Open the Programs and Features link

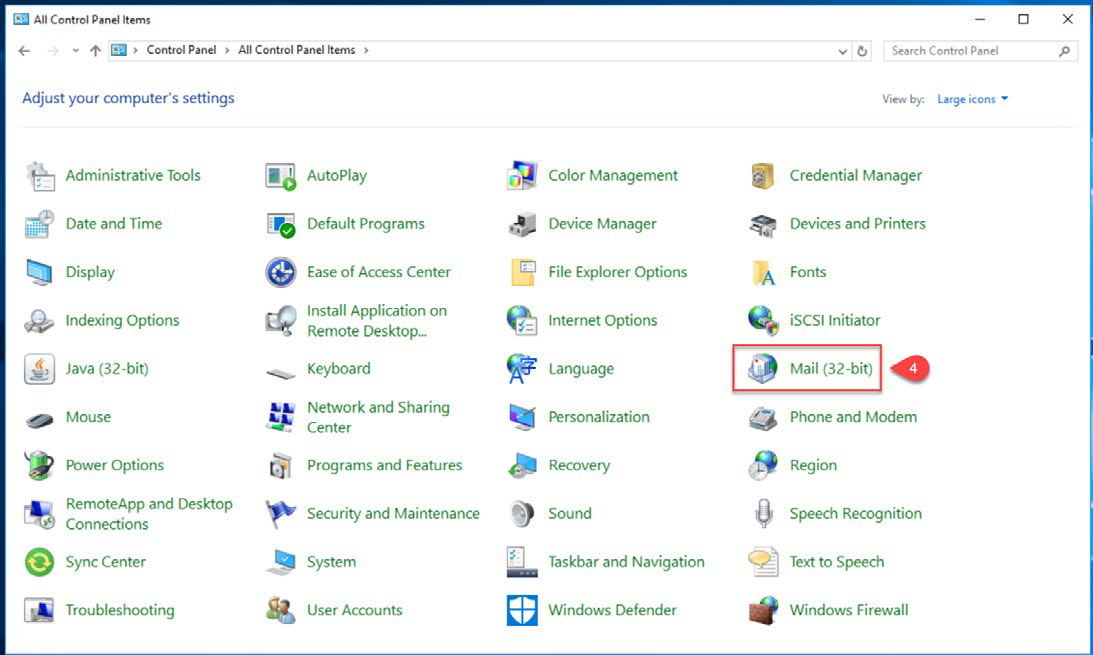point(384,465)
